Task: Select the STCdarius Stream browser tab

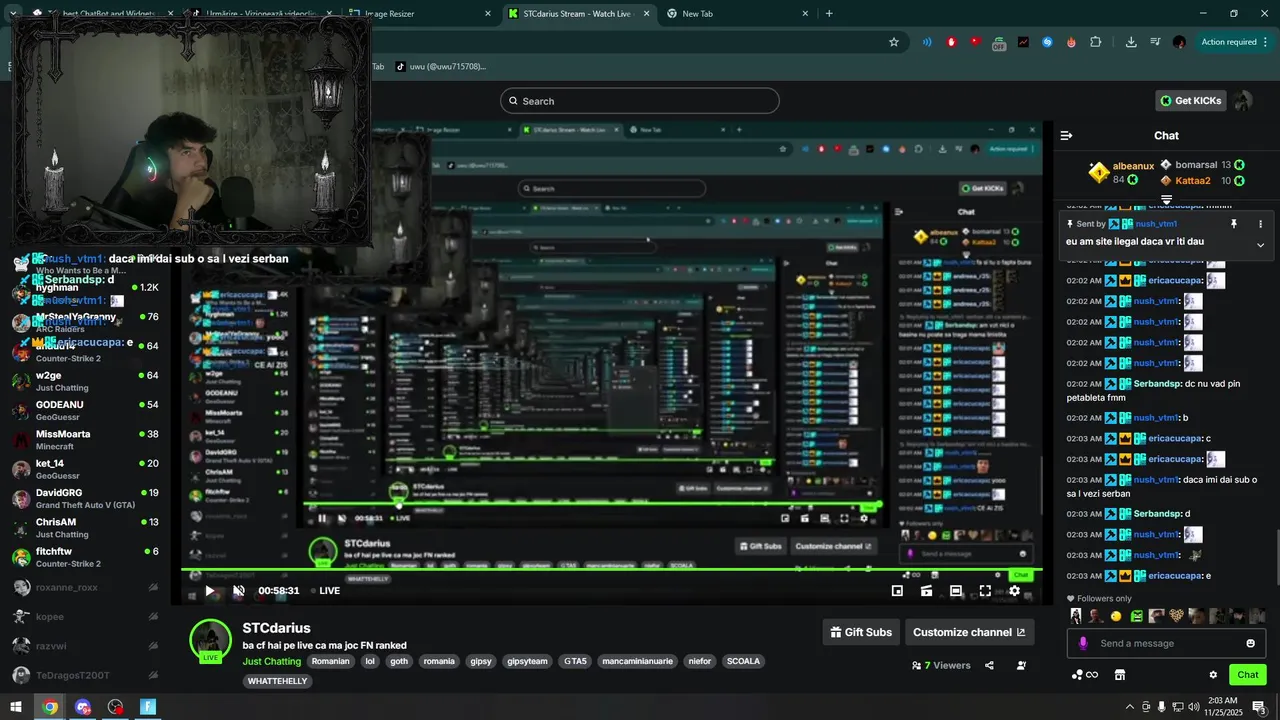Action: (578, 14)
